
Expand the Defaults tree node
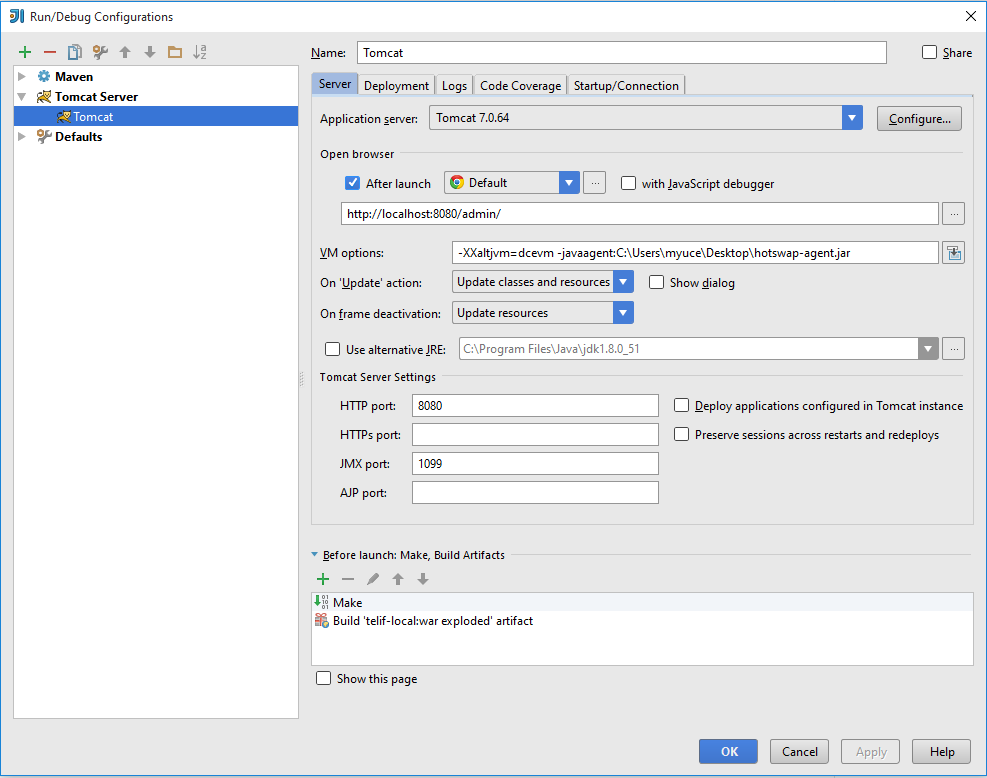[x=22, y=137]
